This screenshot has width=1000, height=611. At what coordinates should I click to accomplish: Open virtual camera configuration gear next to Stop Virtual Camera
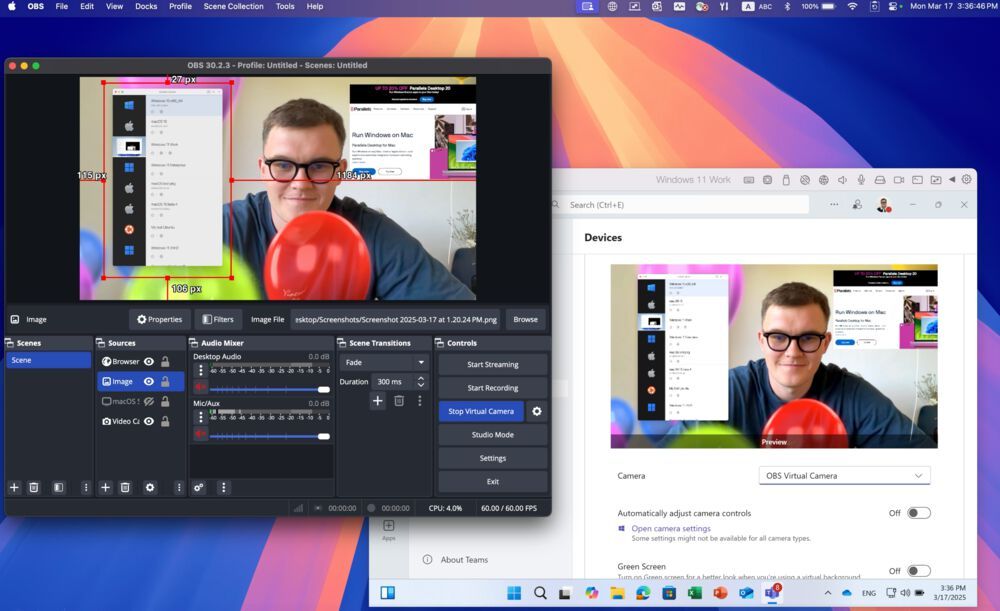[x=537, y=411]
